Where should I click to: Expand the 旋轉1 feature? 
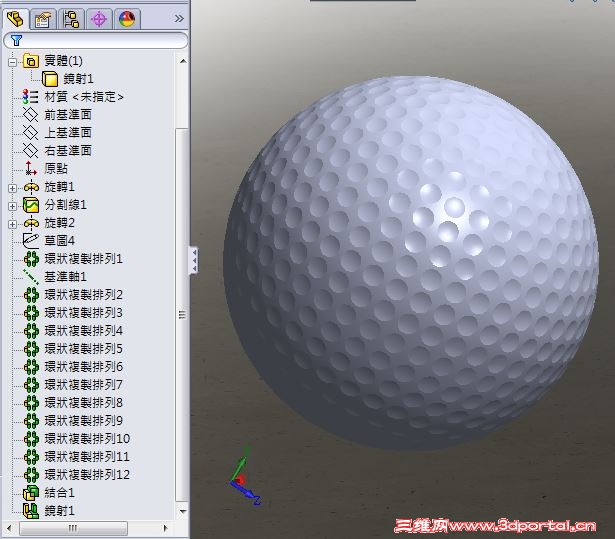(x=13, y=188)
